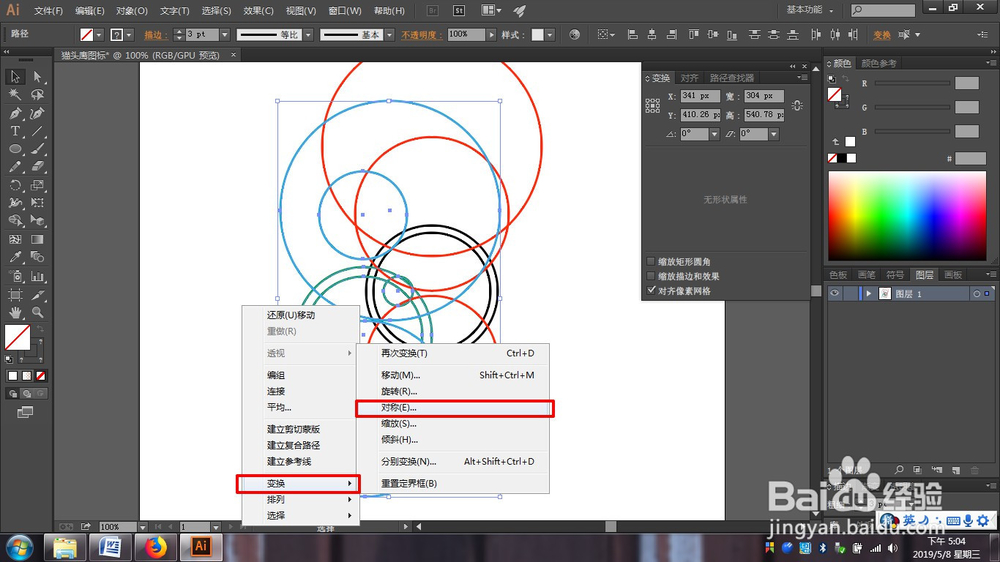
Task: Open the 文件(F) menu
Action: coord(48,11)
